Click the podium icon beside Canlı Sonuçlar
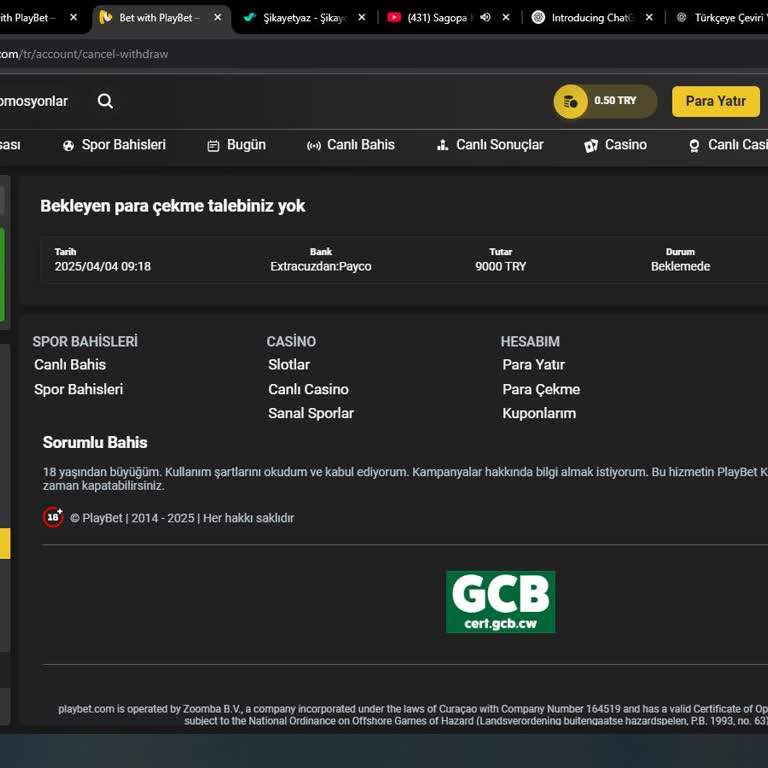The image size is (768, 768). click(442, 145)
